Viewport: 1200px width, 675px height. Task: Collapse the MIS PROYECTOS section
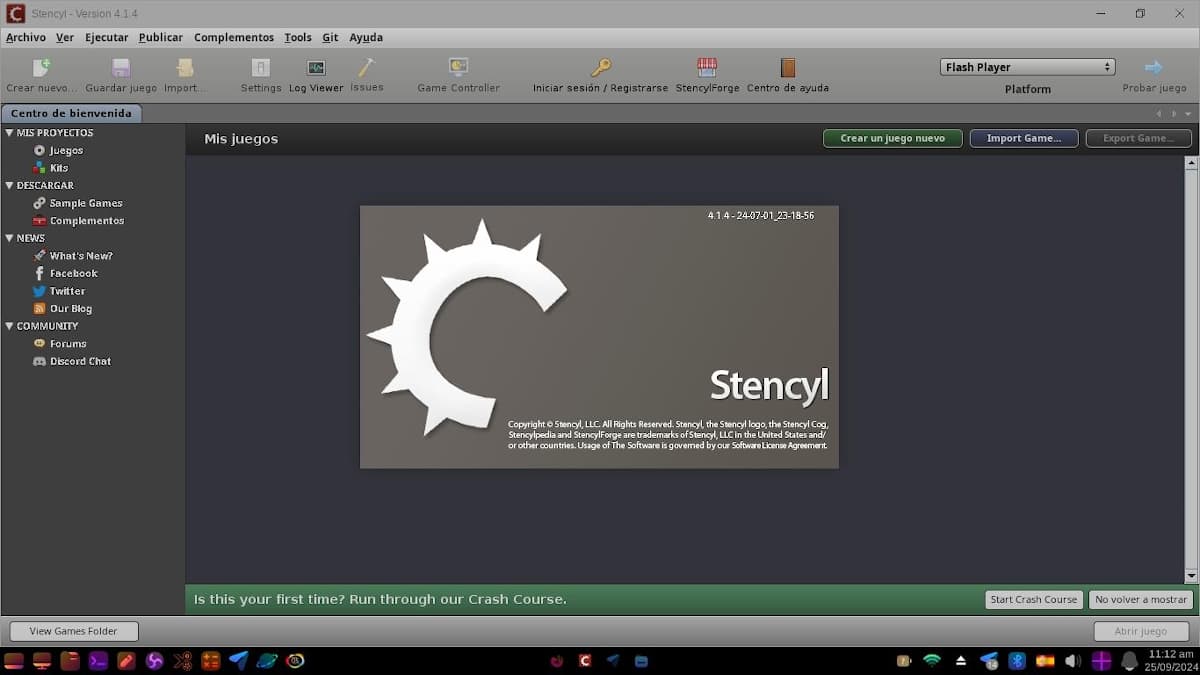[10, 133]
